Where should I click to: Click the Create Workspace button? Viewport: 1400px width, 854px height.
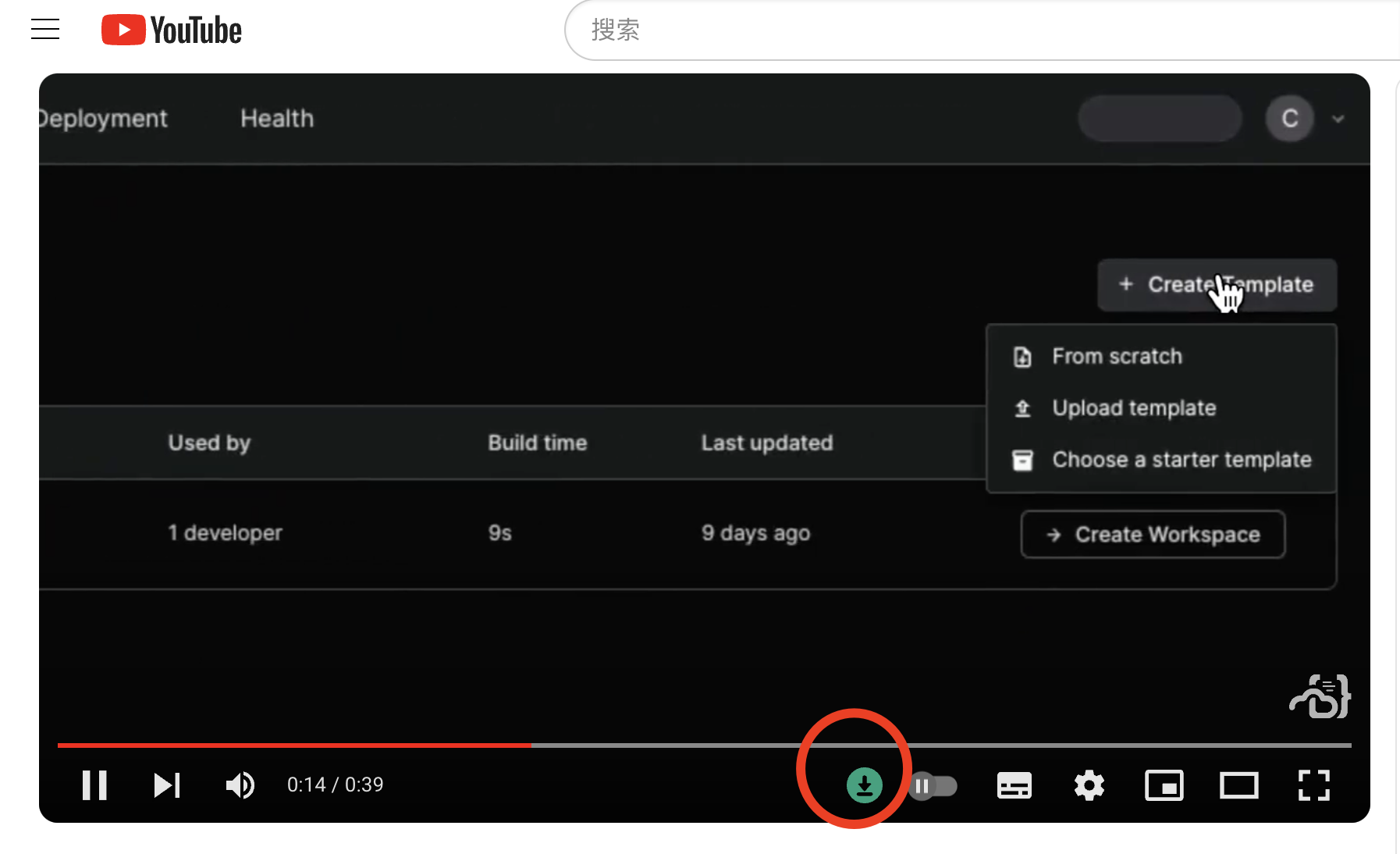point(1153,535)
